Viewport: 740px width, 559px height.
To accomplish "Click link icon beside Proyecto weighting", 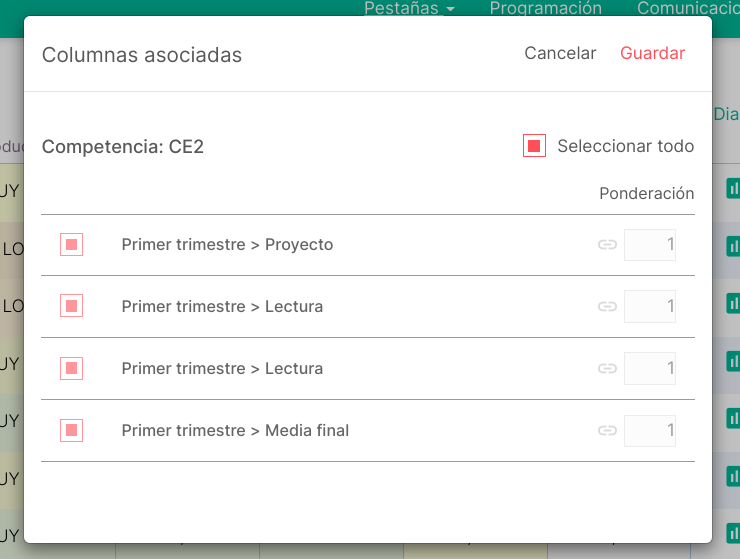I will pos(607,245).
